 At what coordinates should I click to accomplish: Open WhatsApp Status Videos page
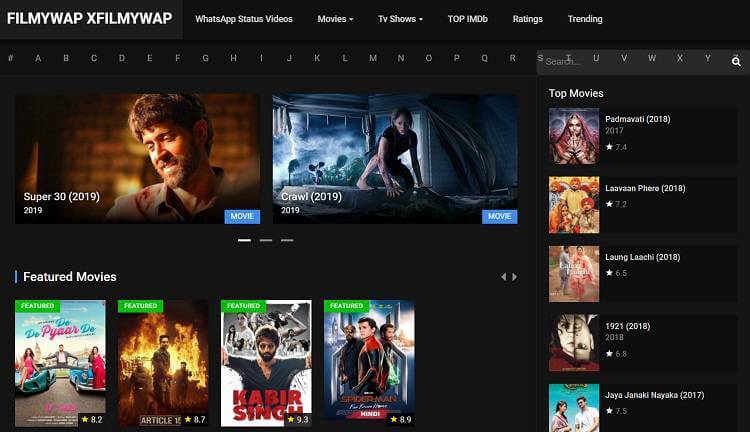[x=244, y=19]
